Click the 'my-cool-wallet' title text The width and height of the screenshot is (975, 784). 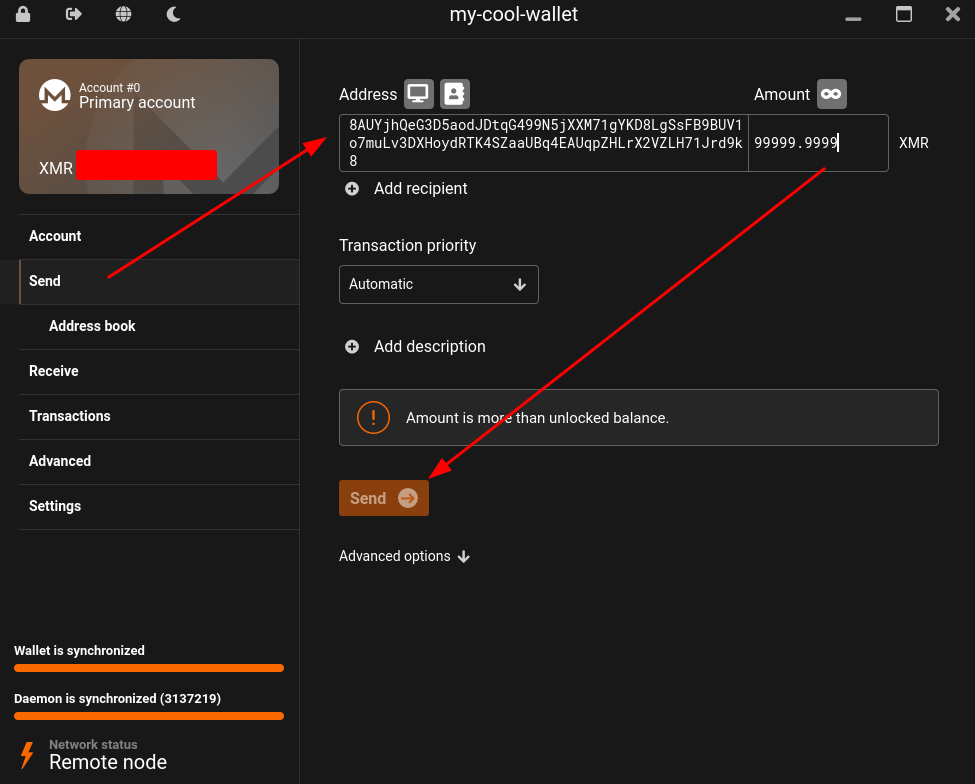click(x=514, y=14)
